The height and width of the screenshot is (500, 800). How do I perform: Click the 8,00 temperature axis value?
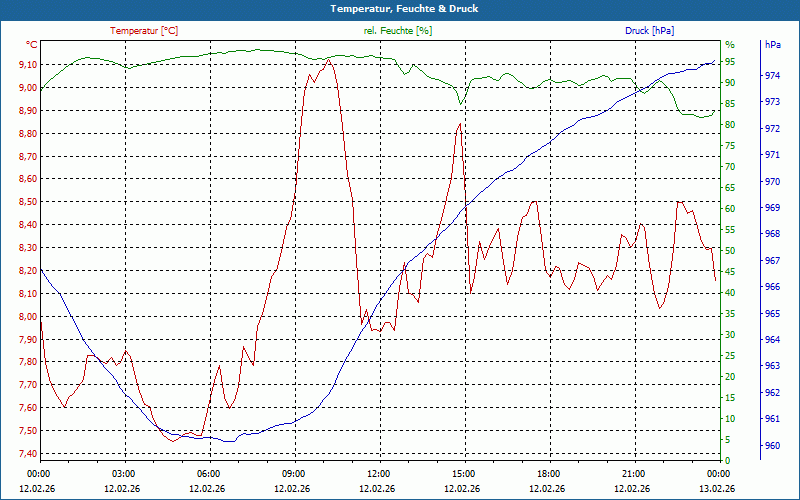tap(28, 316)
